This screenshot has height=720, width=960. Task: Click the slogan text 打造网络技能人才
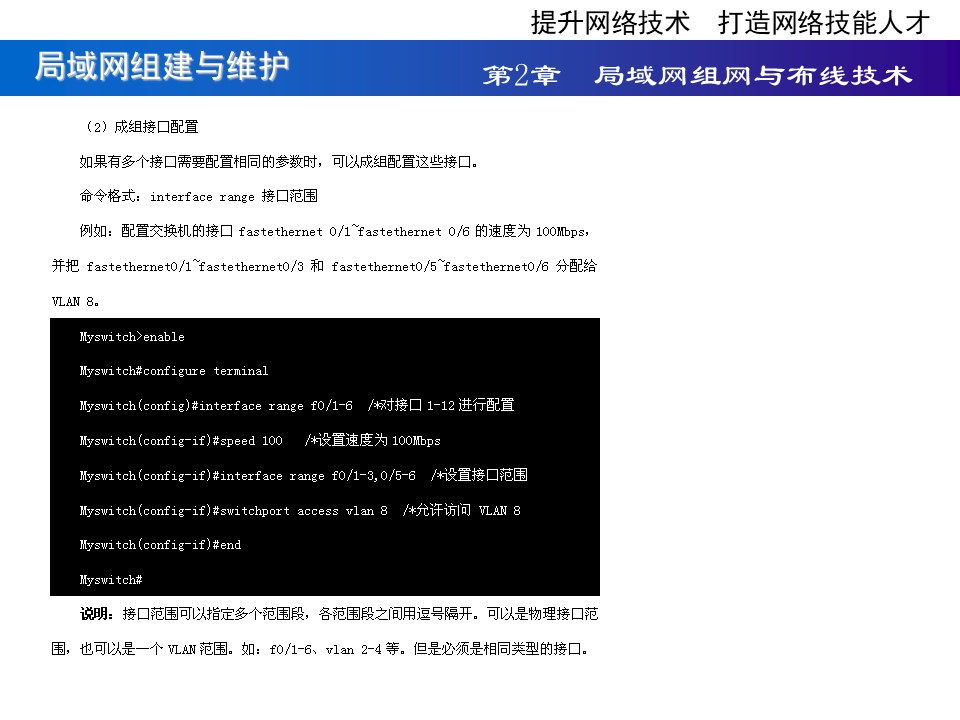coord(824,23)
